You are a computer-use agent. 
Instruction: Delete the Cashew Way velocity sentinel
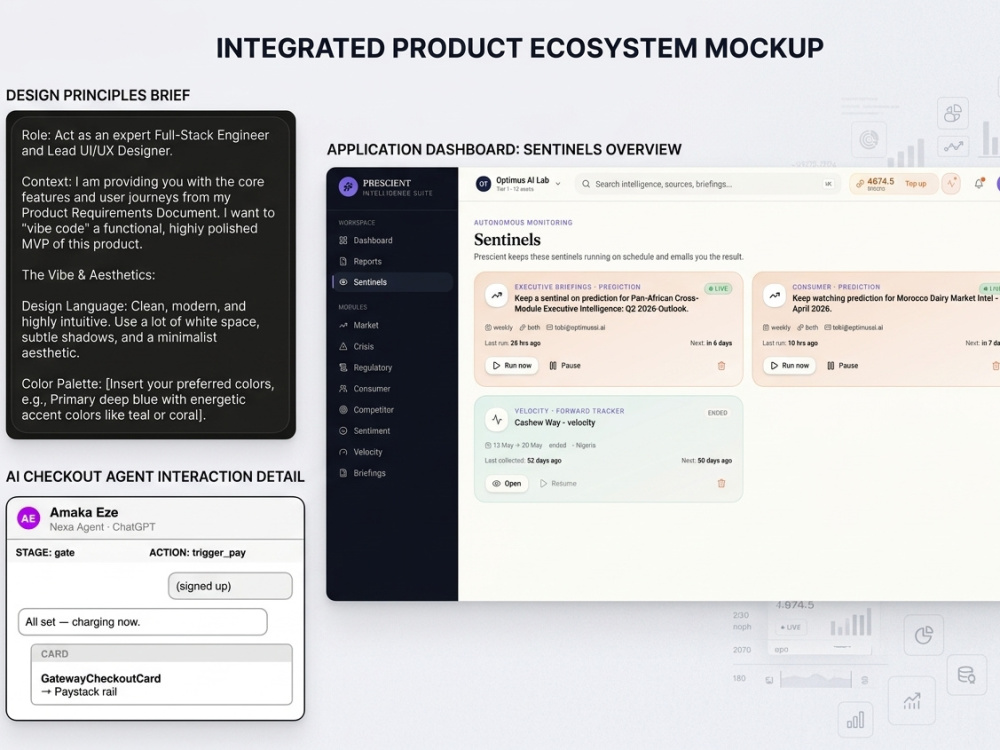tap(721, 483)
